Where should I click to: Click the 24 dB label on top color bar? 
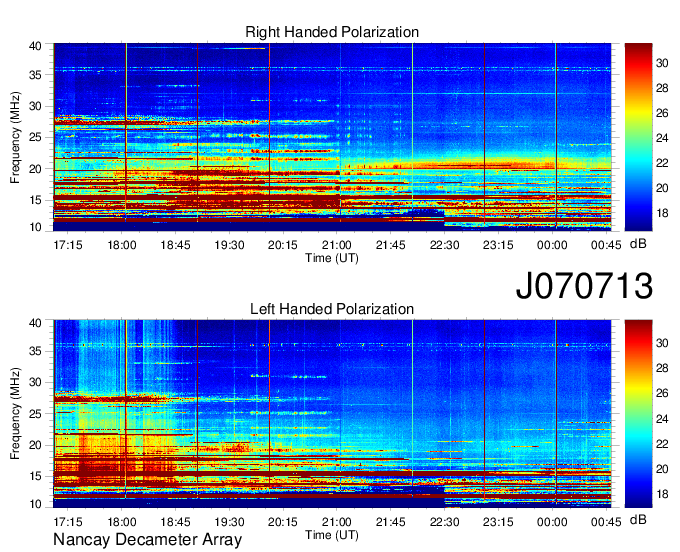662,138
